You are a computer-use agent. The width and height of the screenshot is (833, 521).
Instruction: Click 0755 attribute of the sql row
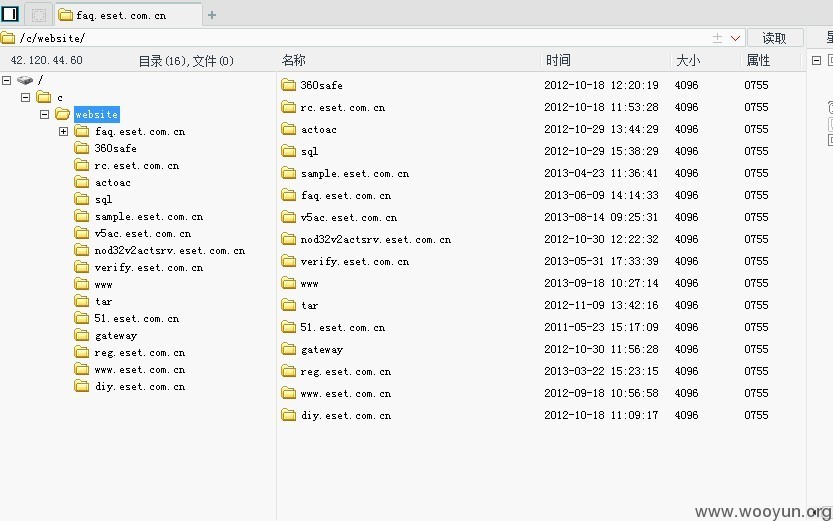[756, 151]
